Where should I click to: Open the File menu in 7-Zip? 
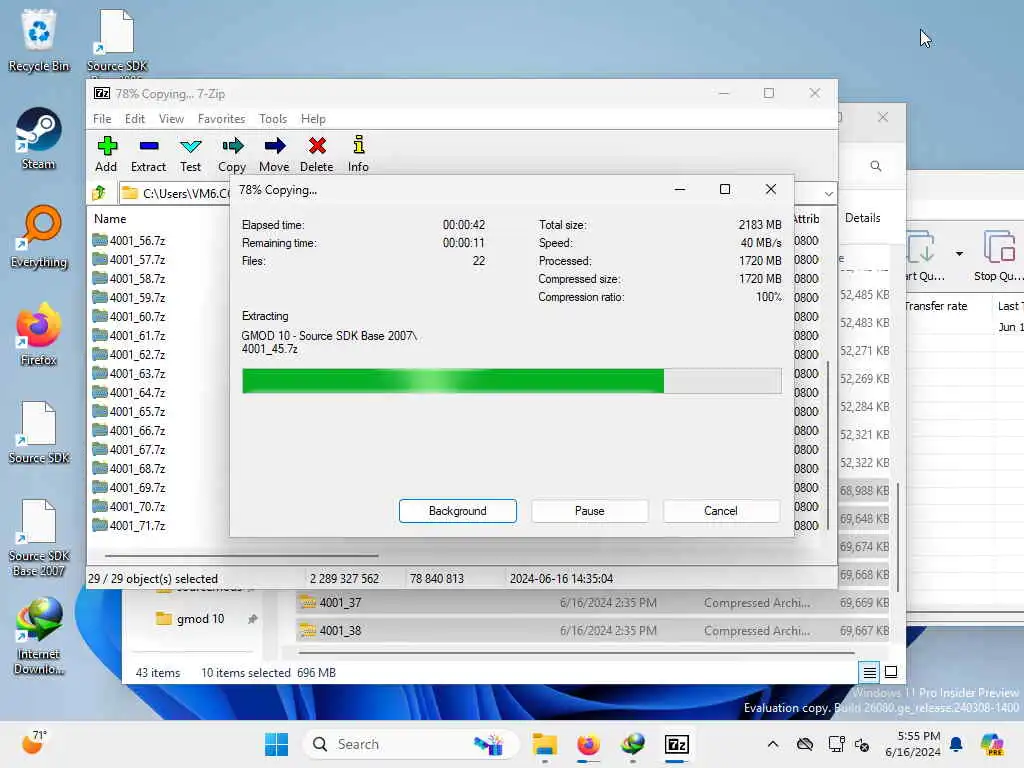[102, 119]
